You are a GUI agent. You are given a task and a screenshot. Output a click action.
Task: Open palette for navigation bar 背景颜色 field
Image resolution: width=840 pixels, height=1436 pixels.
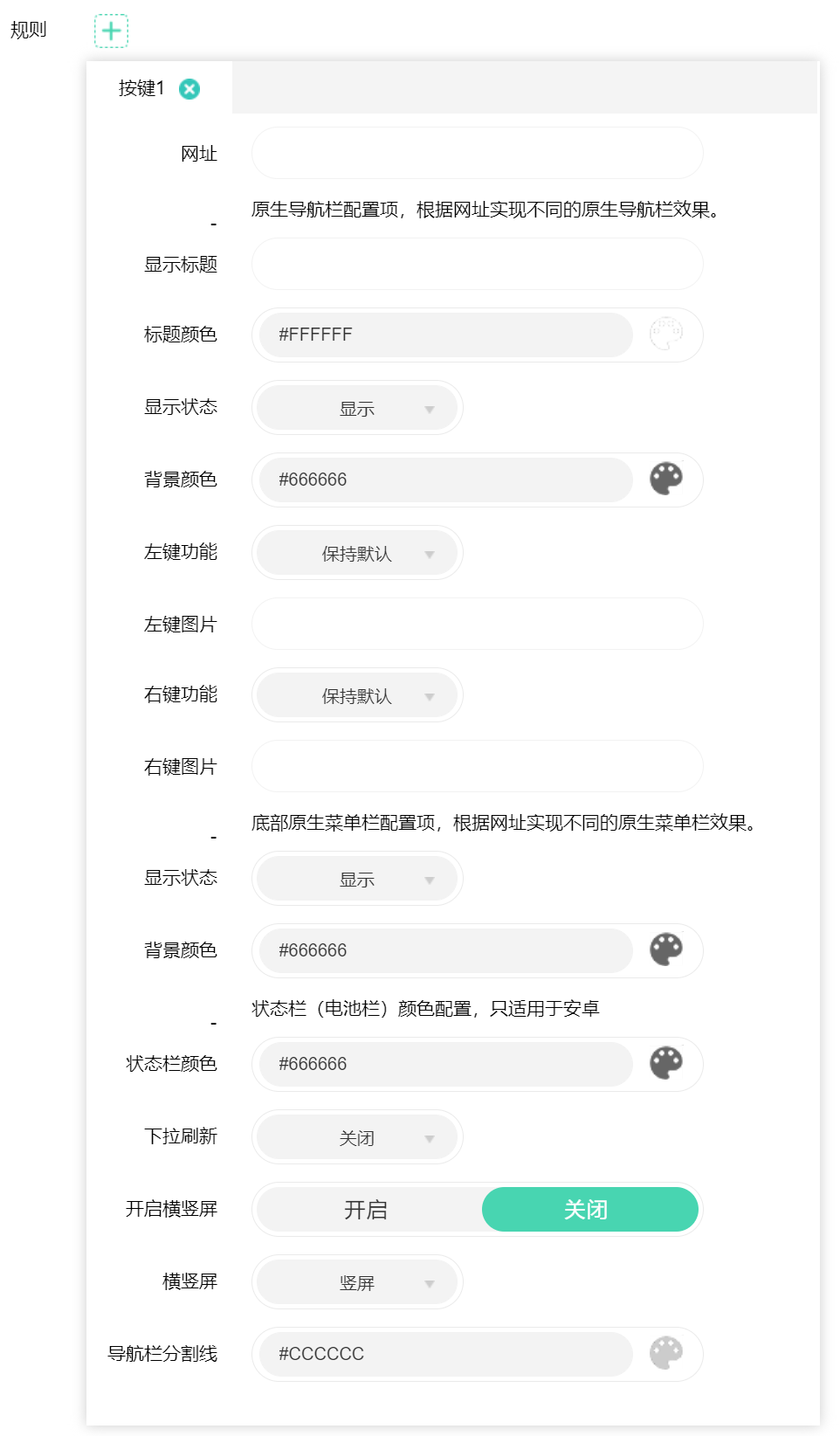(666, 480)
